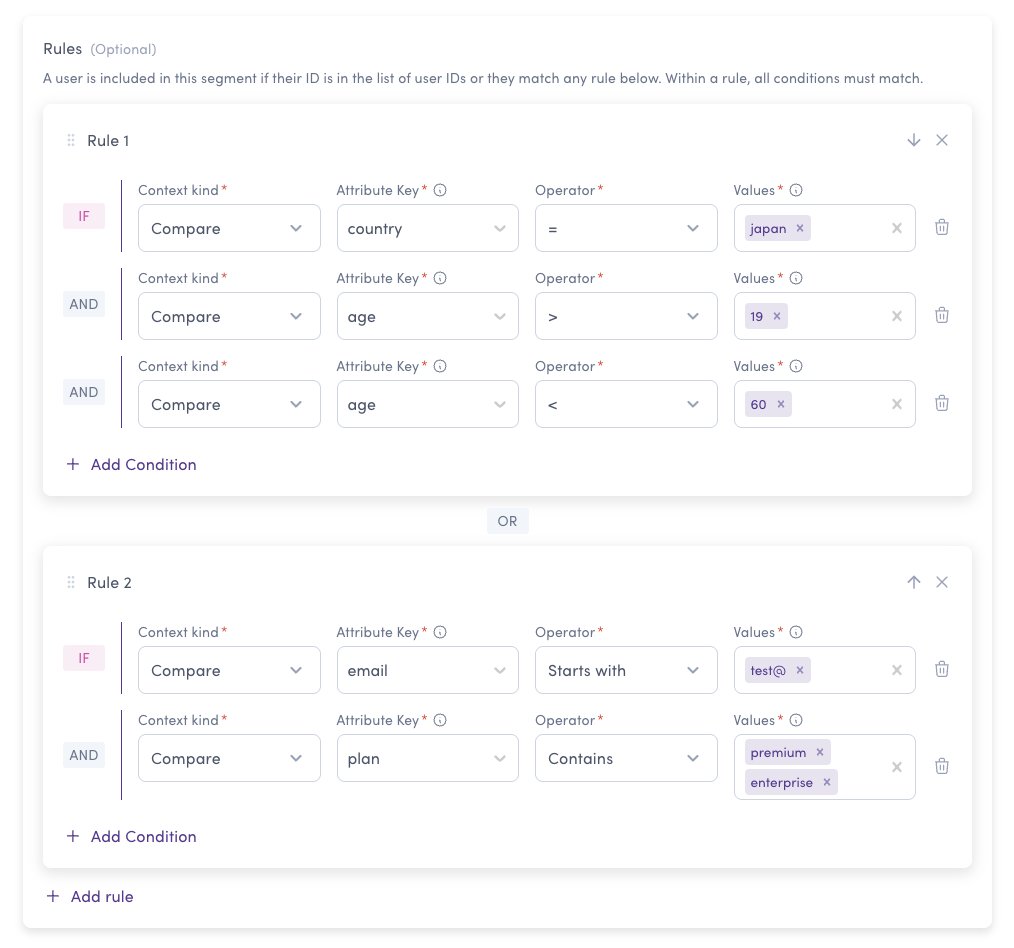Image resolution: width=1014 pixels, height=948 pixels.
Task: Delete the country equals japan condition
Action: 942,228
